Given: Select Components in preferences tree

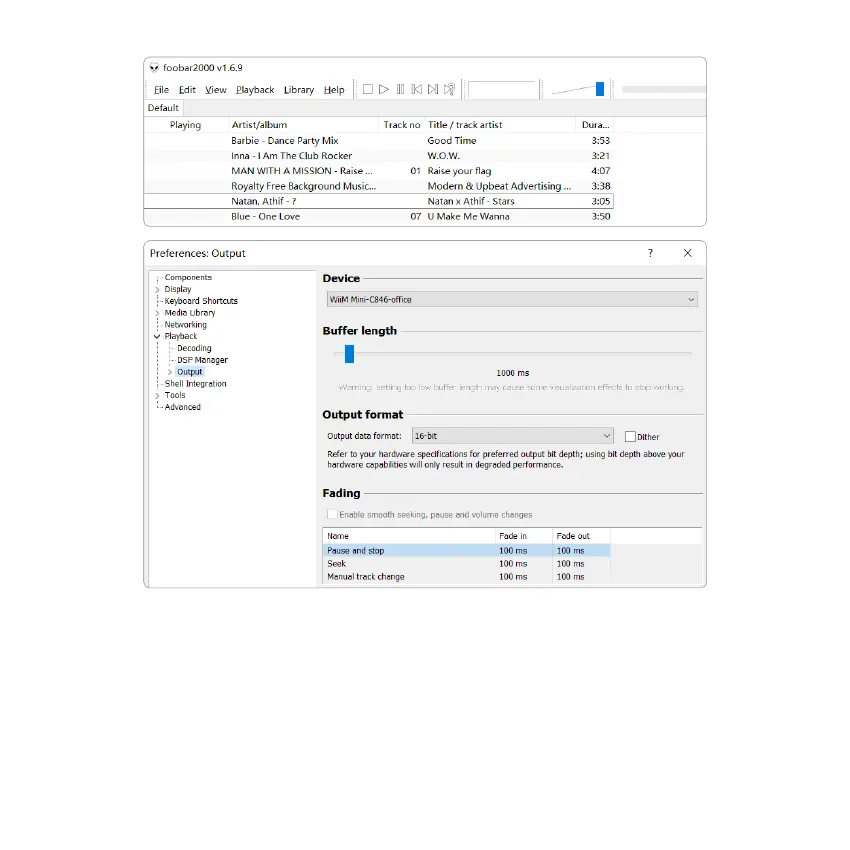Looking at the screenshot, I should [188, 278].
